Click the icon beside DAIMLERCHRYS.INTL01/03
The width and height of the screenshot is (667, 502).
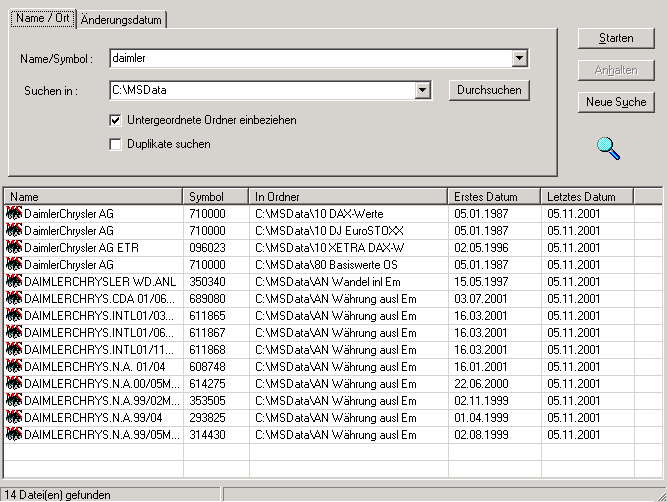point(14,315)
